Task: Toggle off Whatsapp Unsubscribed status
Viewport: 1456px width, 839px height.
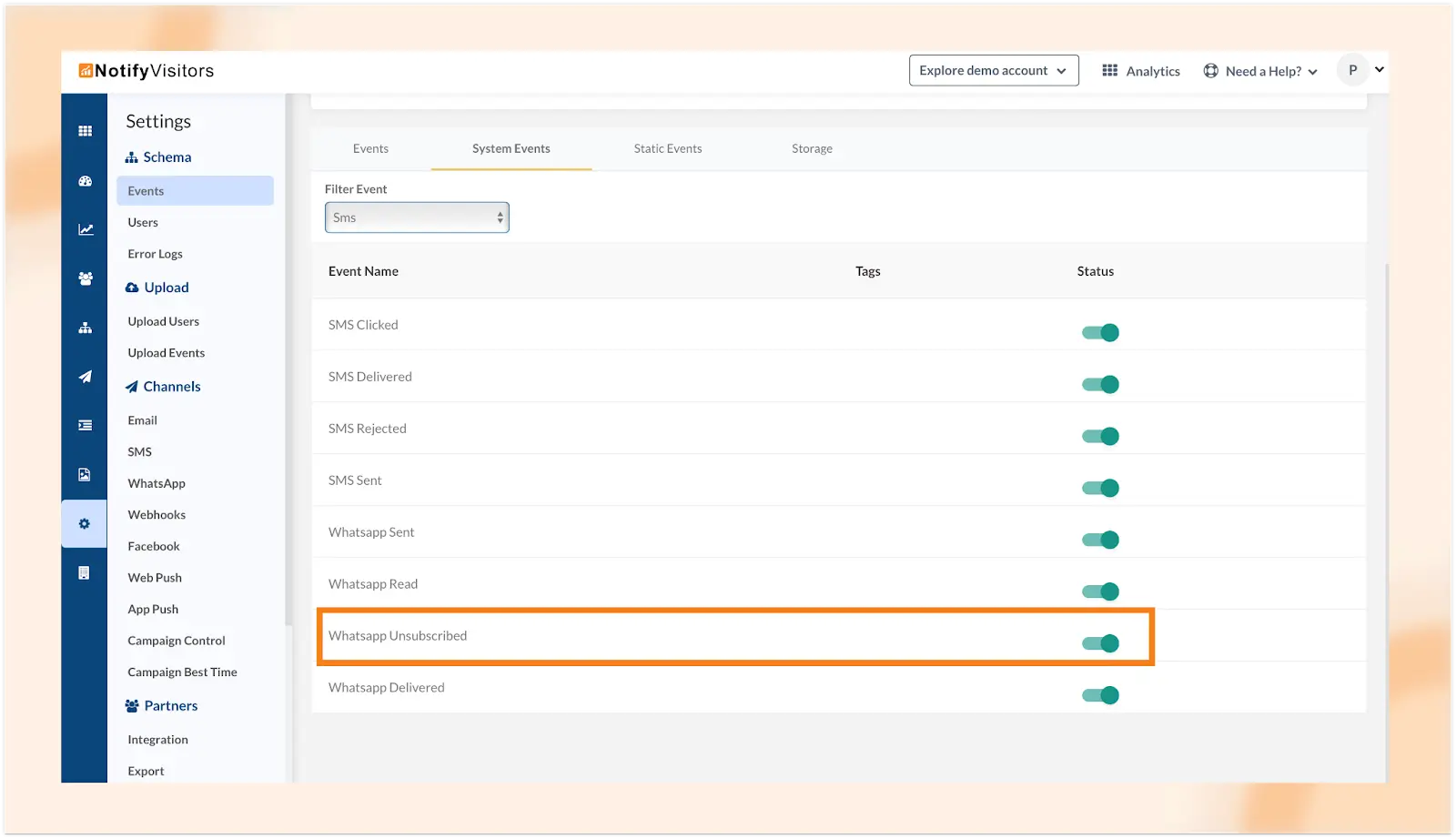Action: [1100, 644]
